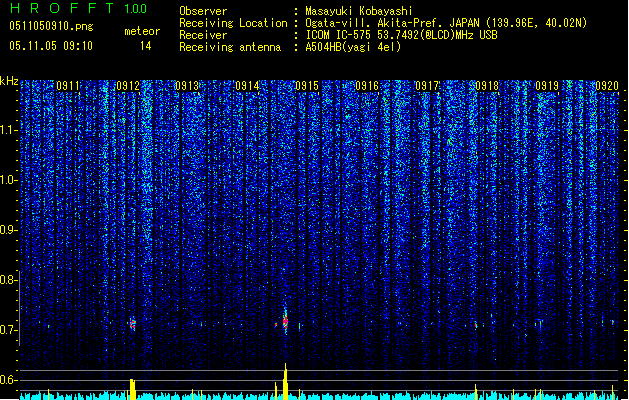This screenshot has height=400, width=629.
Task: Click the red meteor echo near 0912
Action: [132, 324]
